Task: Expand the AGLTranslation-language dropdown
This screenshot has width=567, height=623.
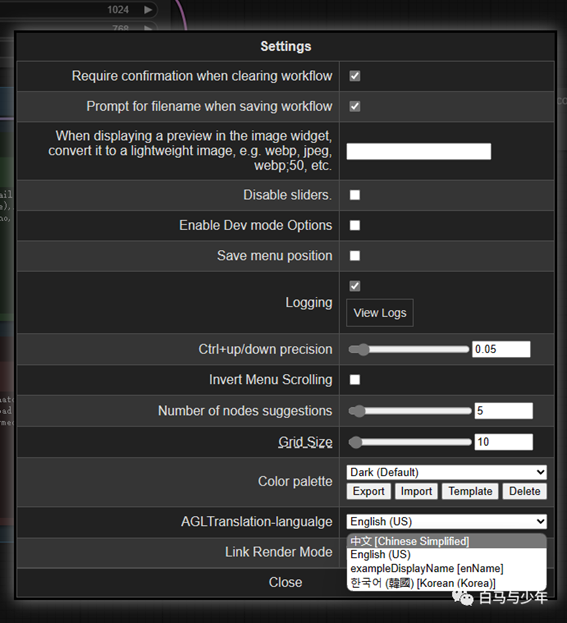Action: 447,521
